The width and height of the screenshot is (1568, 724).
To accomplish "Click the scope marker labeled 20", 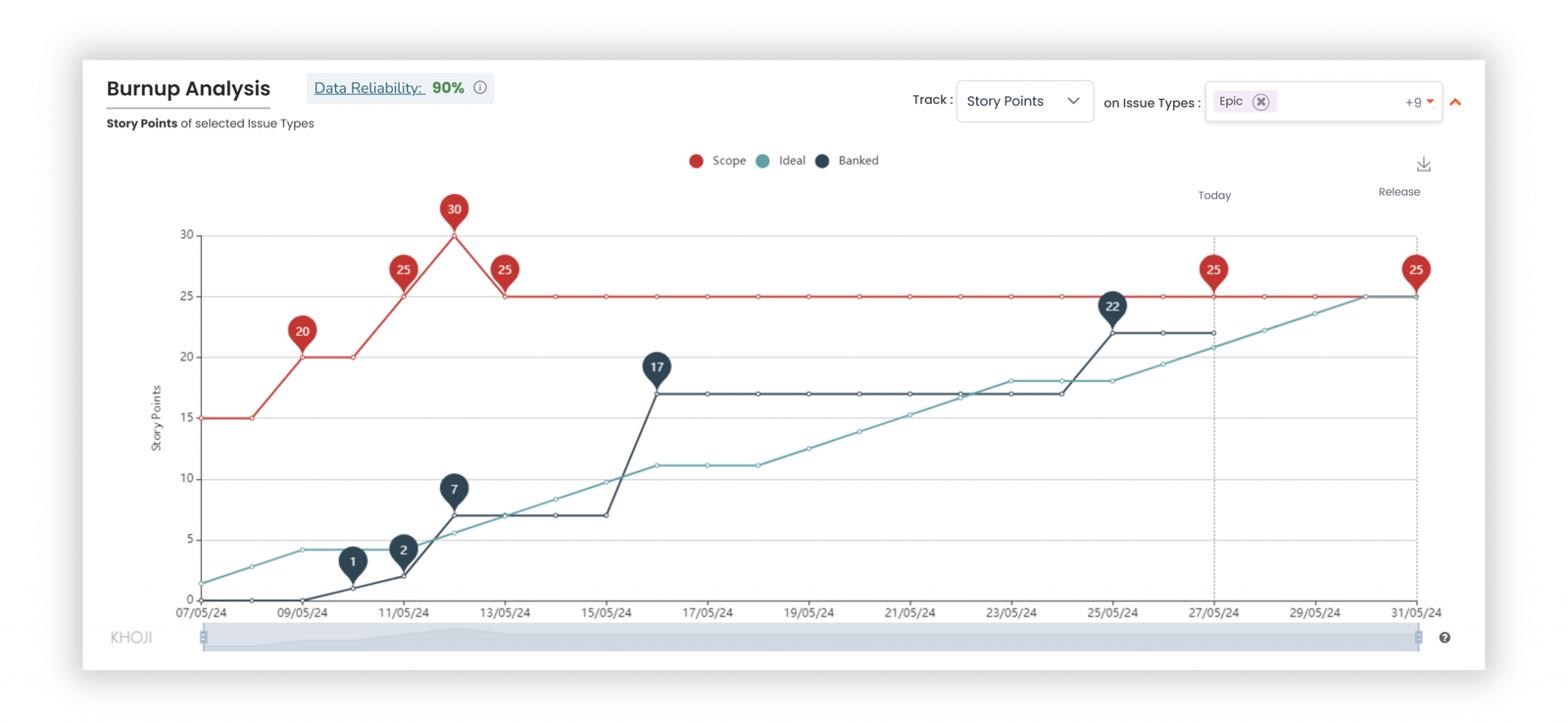I will [x=302, y=331].
